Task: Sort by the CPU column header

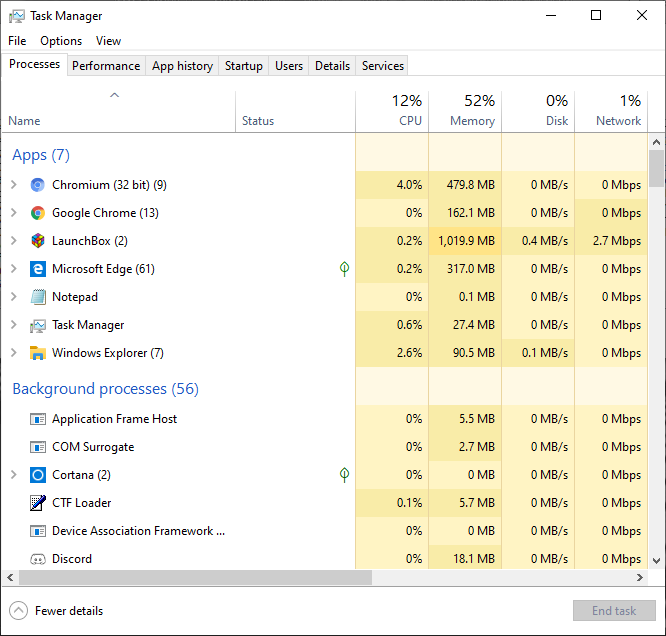Action: pos(392,111)
